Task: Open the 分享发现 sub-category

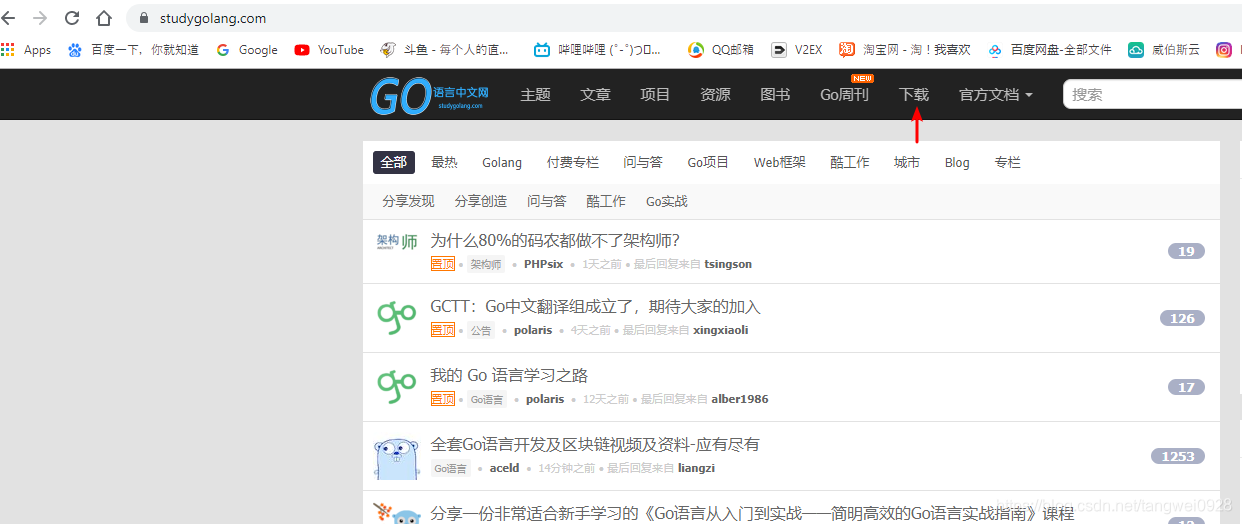Action: (x=408, y=201)
